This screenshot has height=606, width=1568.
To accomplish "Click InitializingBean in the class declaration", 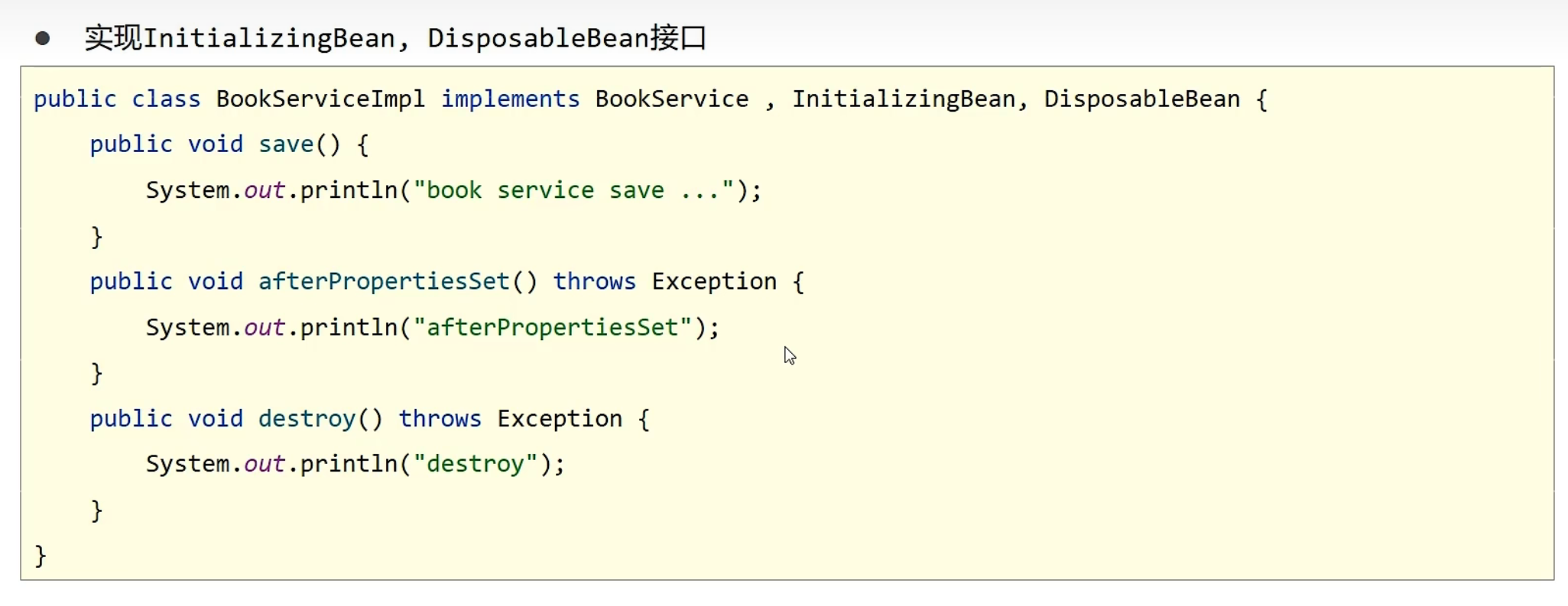I will click(903, 99).
